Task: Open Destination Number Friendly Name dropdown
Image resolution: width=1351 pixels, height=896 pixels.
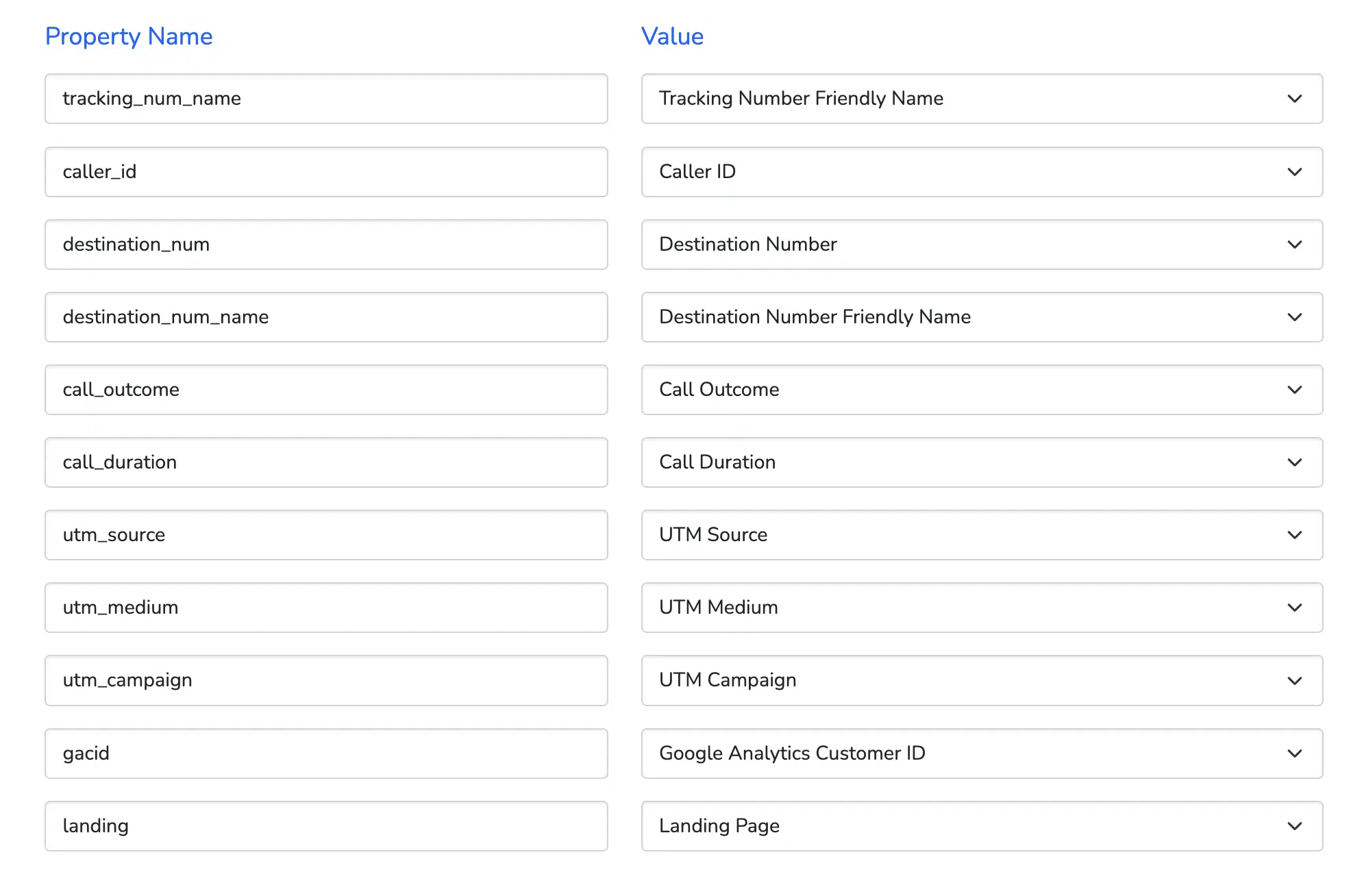Action: coord(982,317)
